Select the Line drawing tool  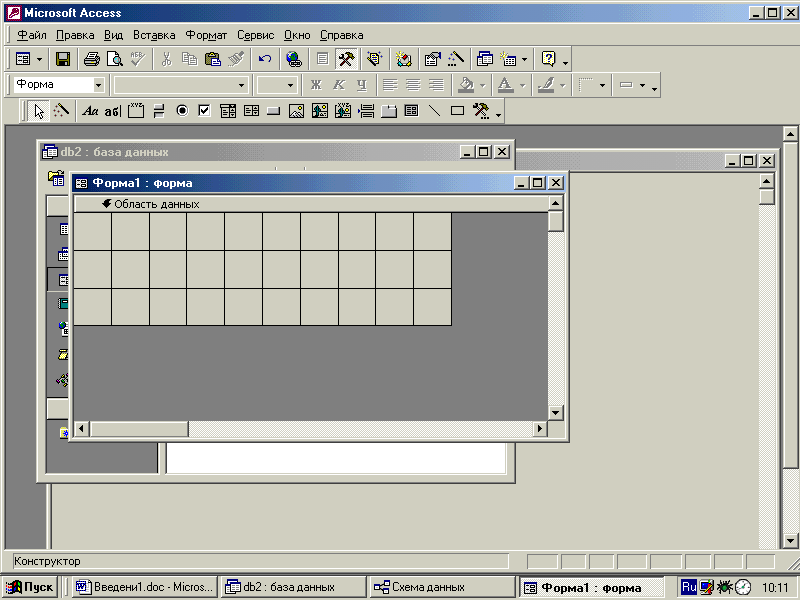[435, 111]
